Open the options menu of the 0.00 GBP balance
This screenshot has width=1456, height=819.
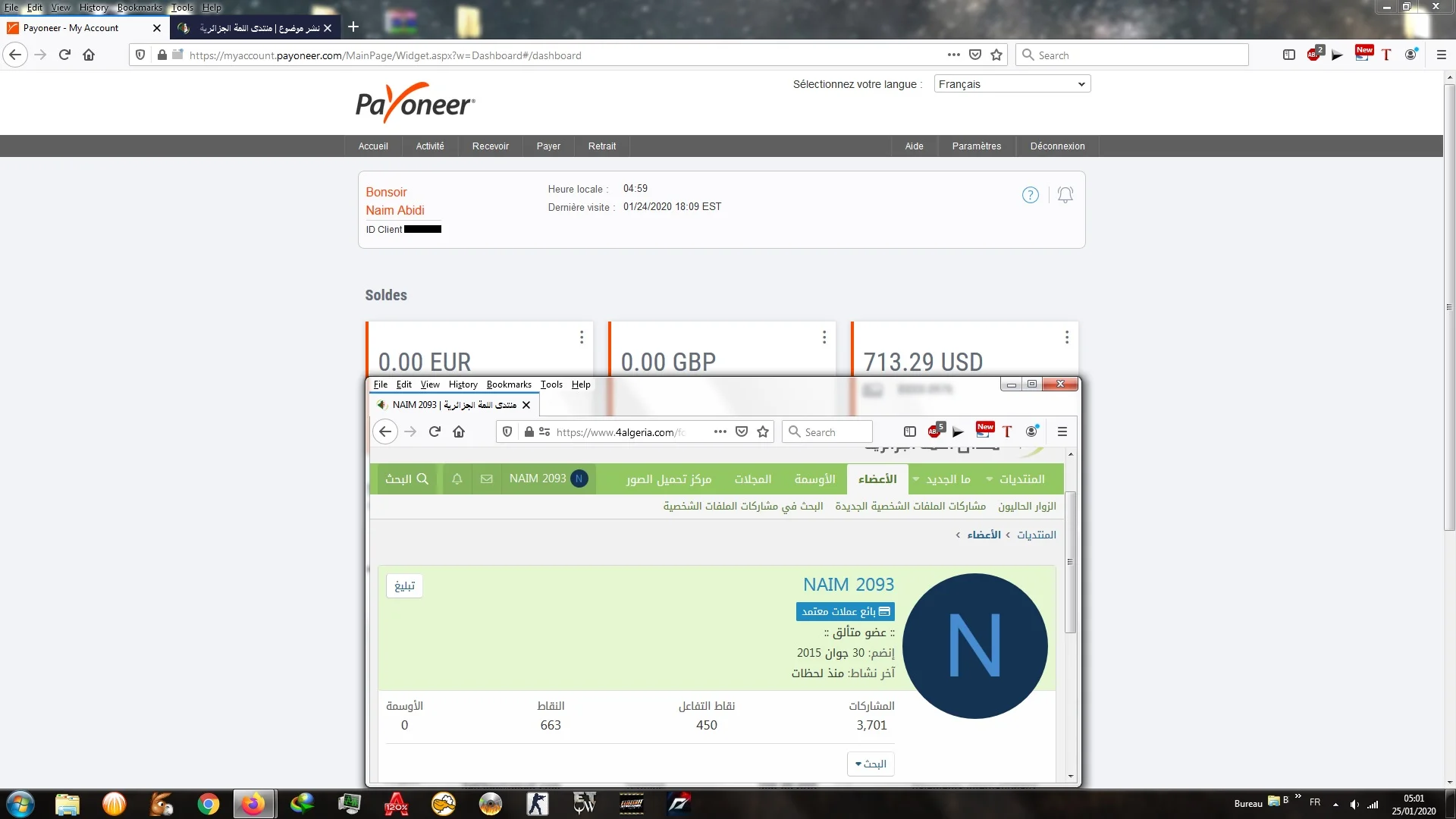click(x=824, y=337)
